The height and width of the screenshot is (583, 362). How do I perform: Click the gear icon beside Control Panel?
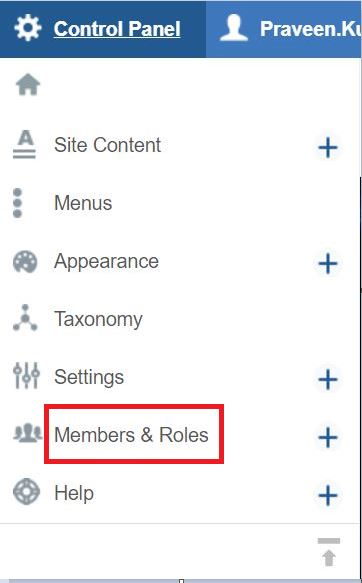click(x=28, y=28)
